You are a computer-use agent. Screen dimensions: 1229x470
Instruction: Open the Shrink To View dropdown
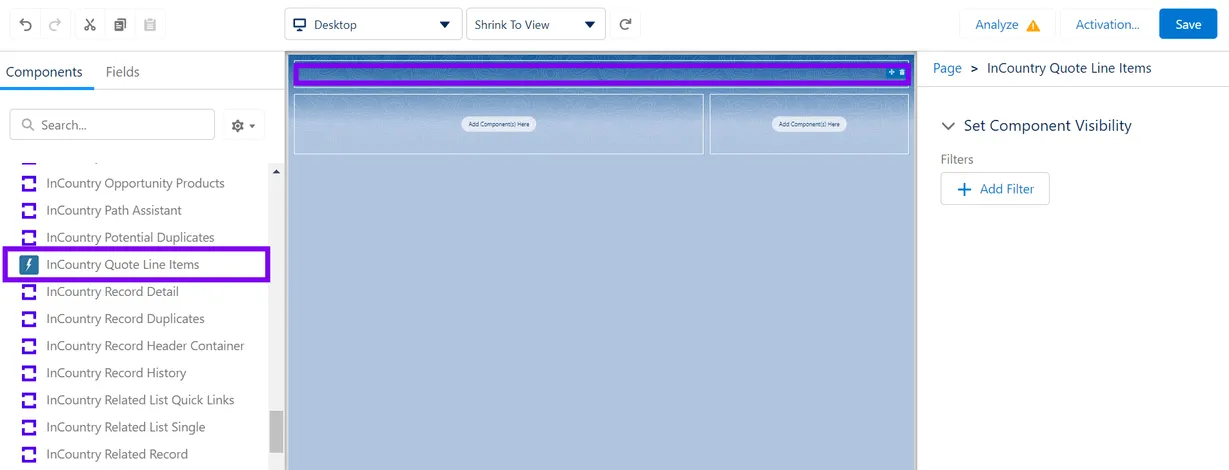tap(535, 24)
